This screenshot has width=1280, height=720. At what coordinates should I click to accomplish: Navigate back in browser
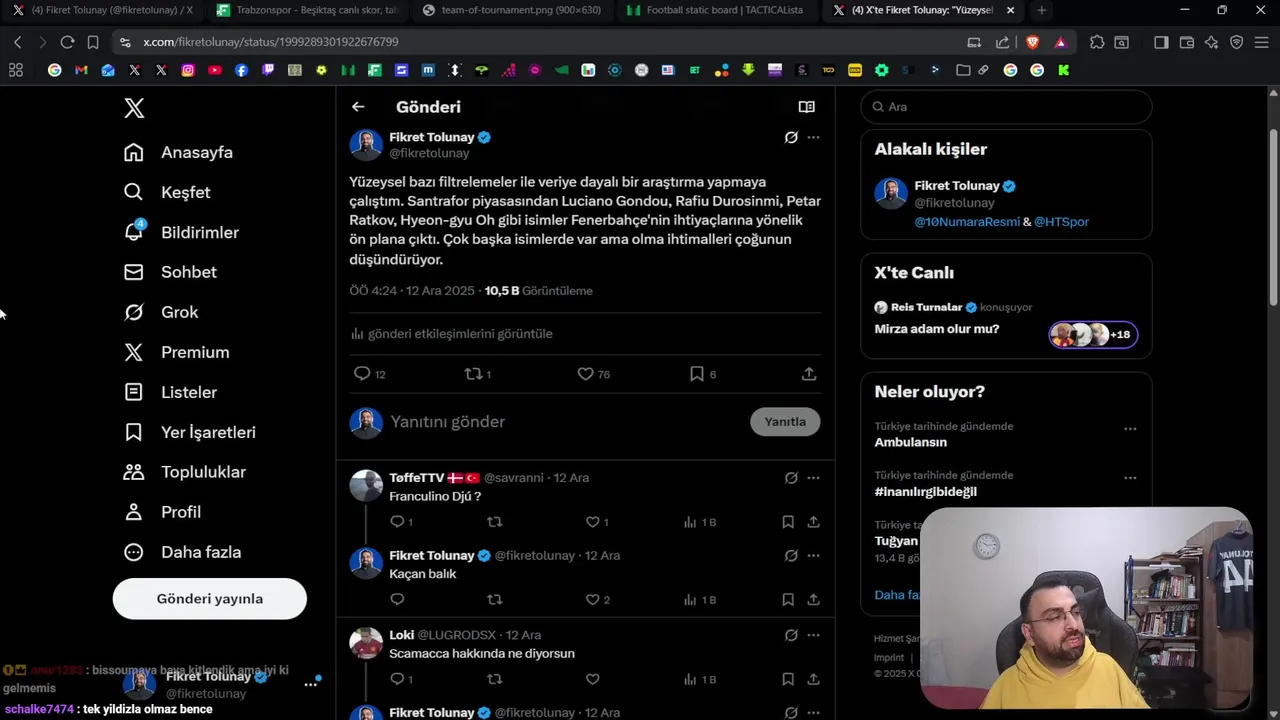tap(17, 42)
